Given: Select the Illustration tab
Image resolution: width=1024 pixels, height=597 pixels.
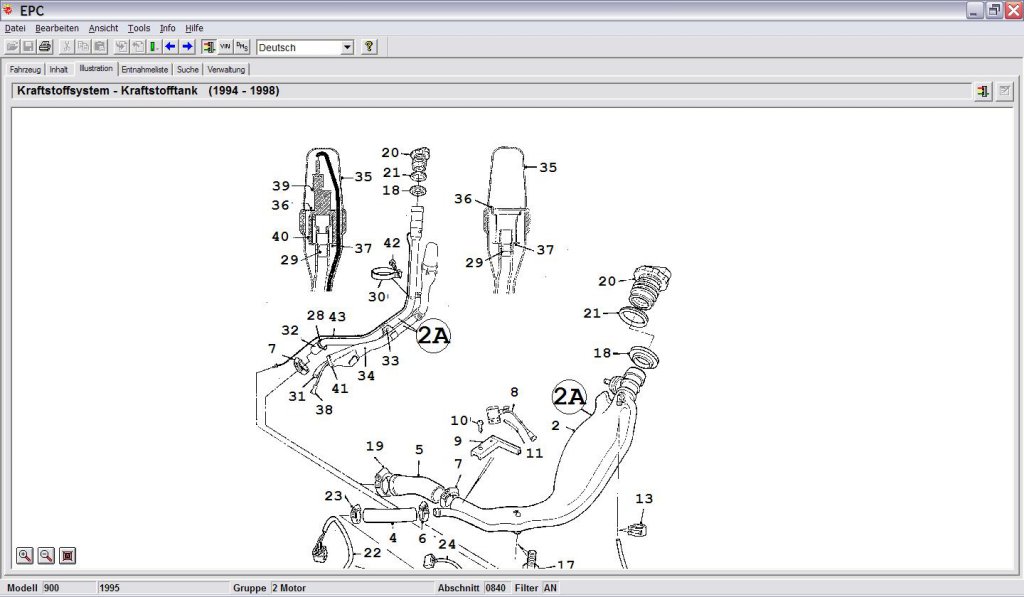Looking at the screenshot, I should tap(96, 68).
